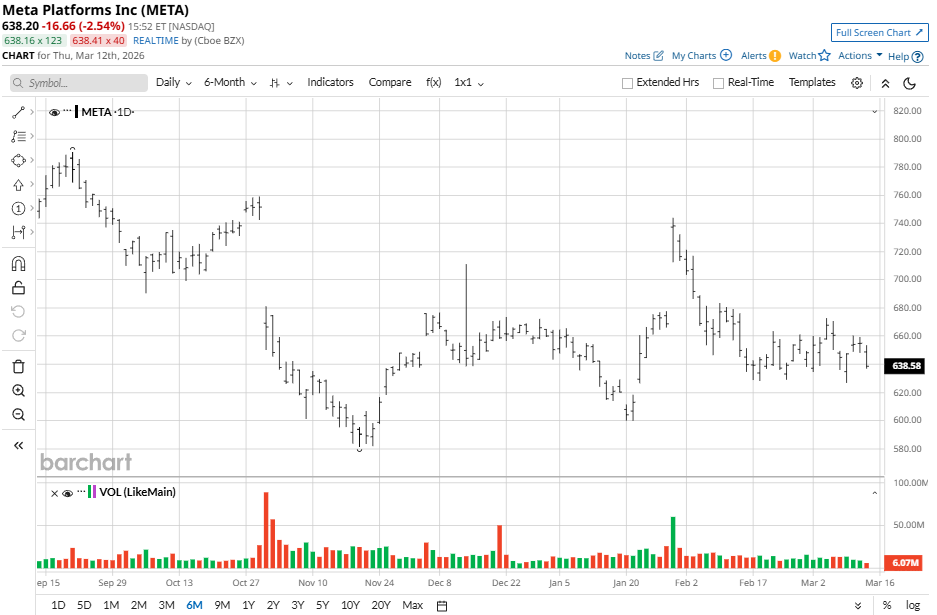
Task: Collapse the main chart pane chevron
Action: click(874, 112)
